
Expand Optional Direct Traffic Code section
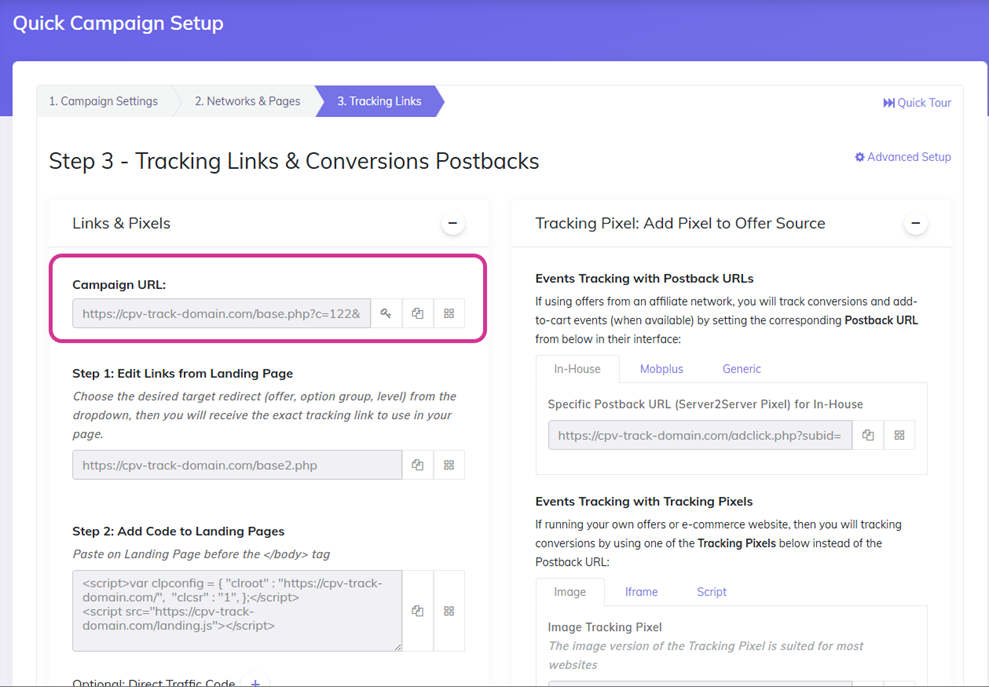pyautogui.click(x=256, y=682)
